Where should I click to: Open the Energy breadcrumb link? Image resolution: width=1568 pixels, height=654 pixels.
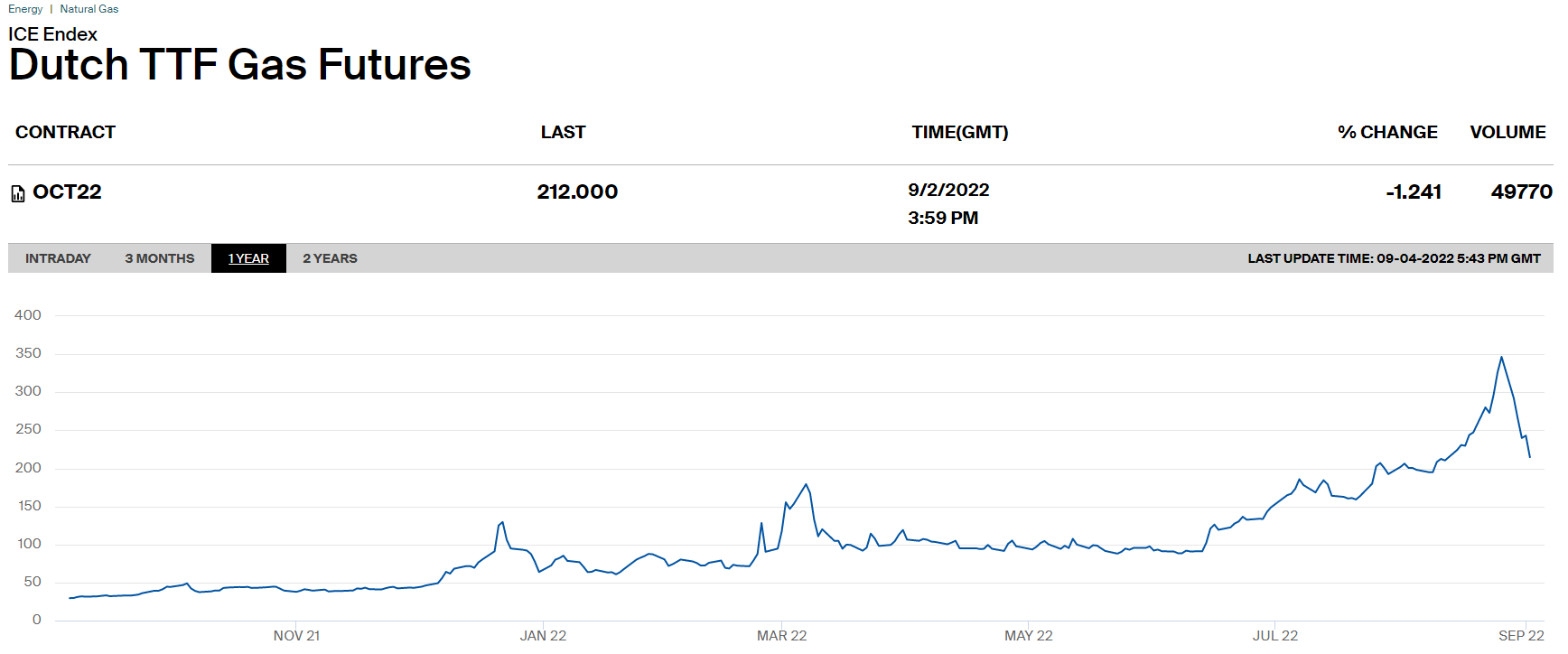click(25, 9)
